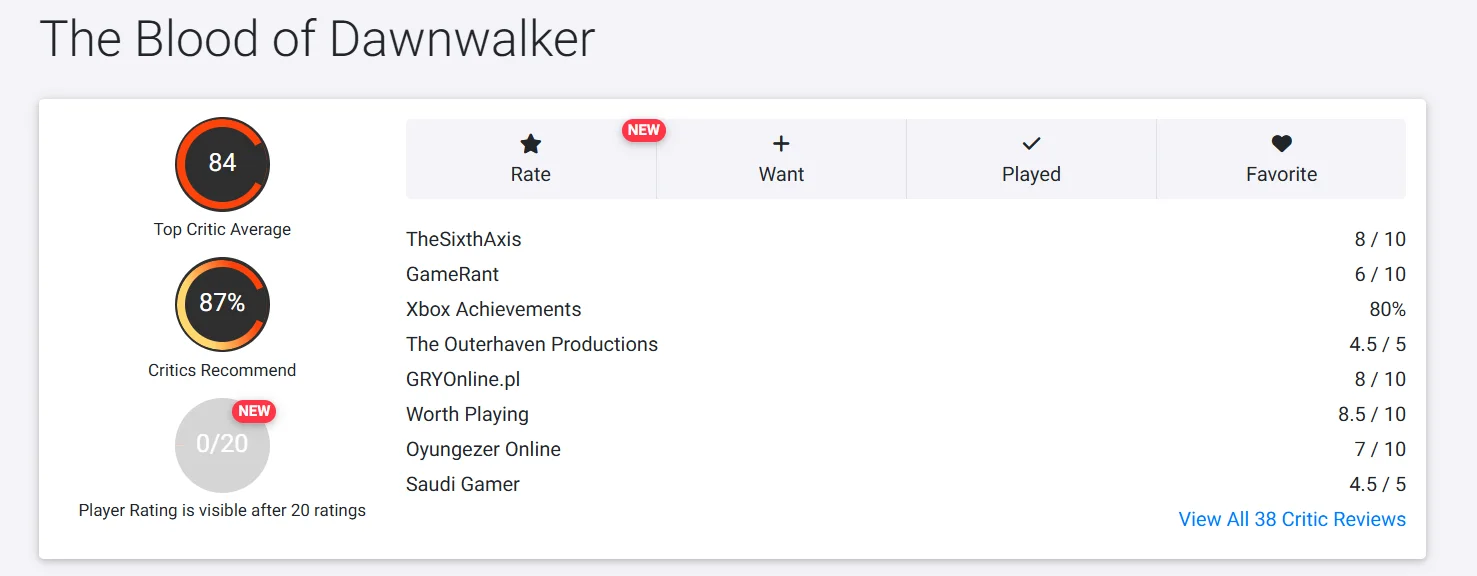Click Oyungezer Online score 7 / 10

(x=1380, y=449)
